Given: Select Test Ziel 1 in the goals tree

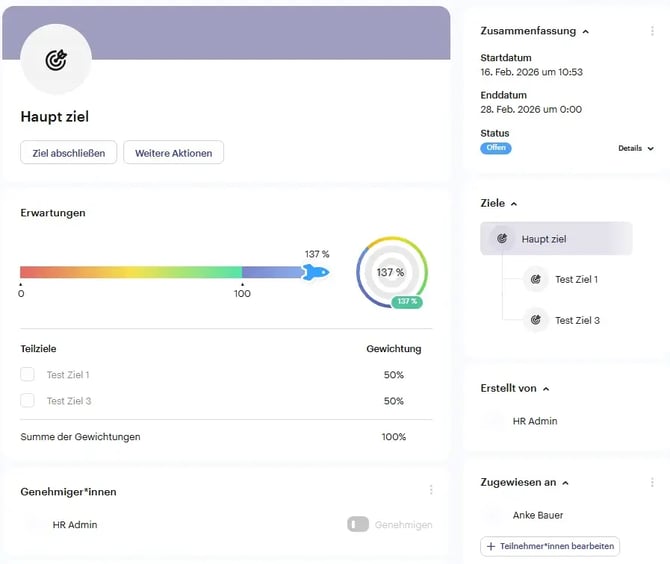Looking at the screenshot, I should pos(576,279).
